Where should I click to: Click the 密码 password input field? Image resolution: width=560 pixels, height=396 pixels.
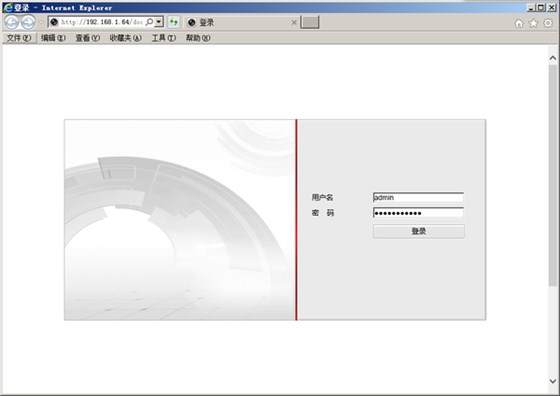coord(418,213)
